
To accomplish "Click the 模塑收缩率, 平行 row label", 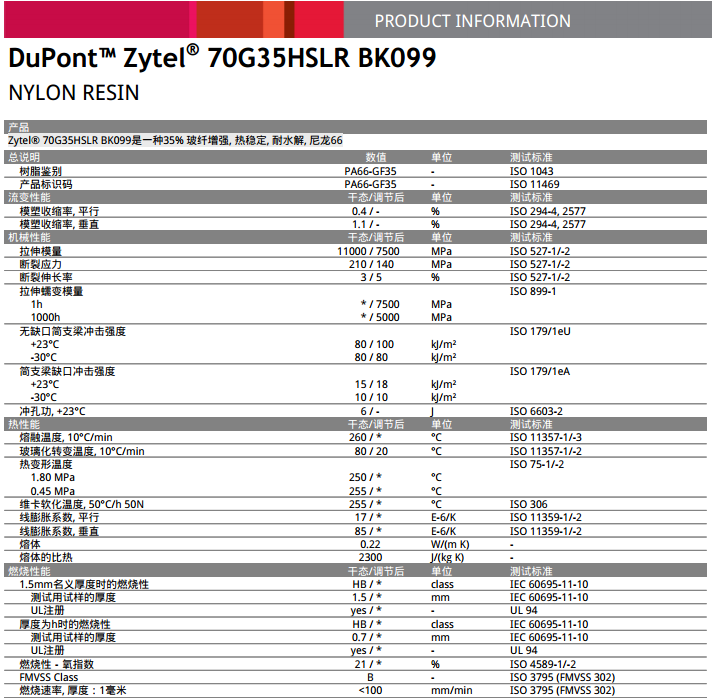I will (59, 211).
